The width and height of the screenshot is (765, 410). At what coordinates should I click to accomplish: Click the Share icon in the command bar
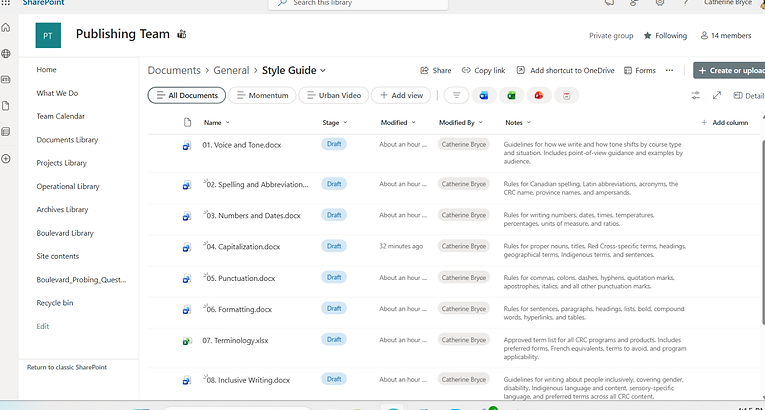click(424, 70)
